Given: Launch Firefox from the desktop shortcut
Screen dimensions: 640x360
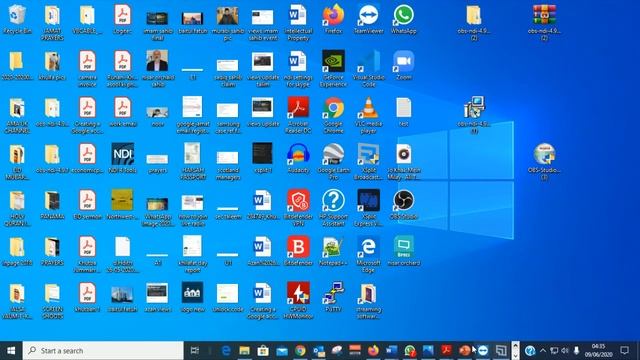Looking at the screenshot, I should click(333, 19).
